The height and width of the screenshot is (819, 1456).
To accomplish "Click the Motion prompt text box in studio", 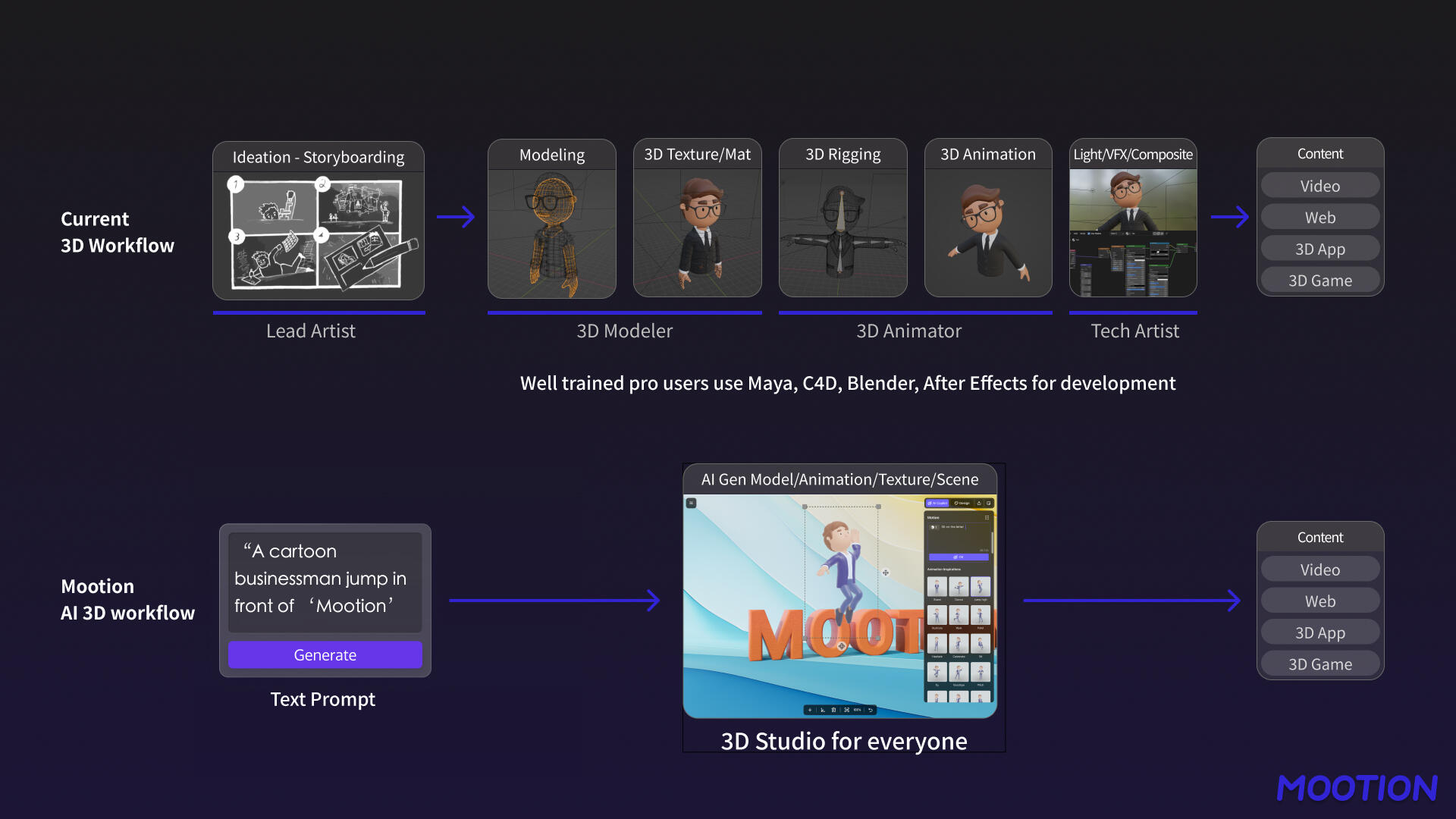I will point(959,538).
